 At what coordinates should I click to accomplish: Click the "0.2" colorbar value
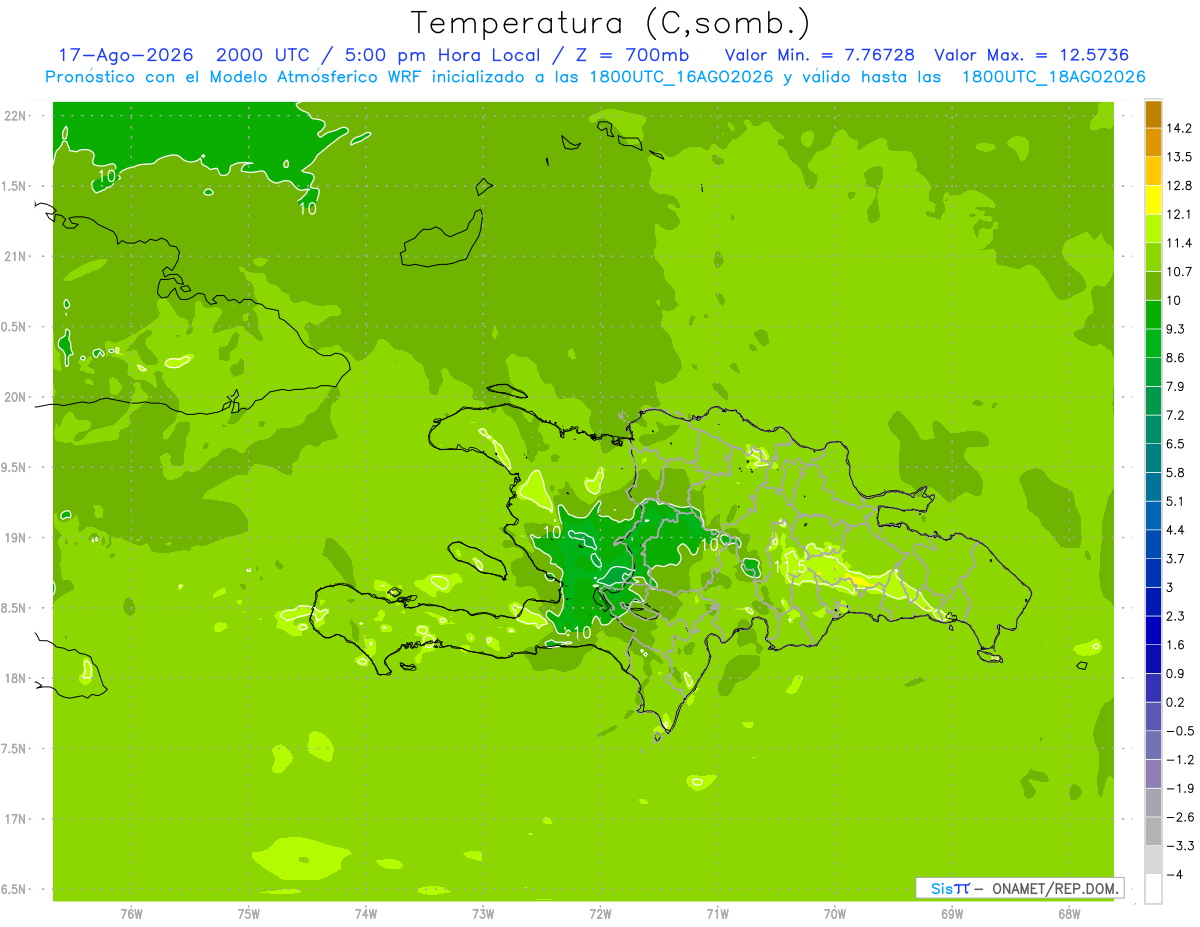(x=1175, y=702)
